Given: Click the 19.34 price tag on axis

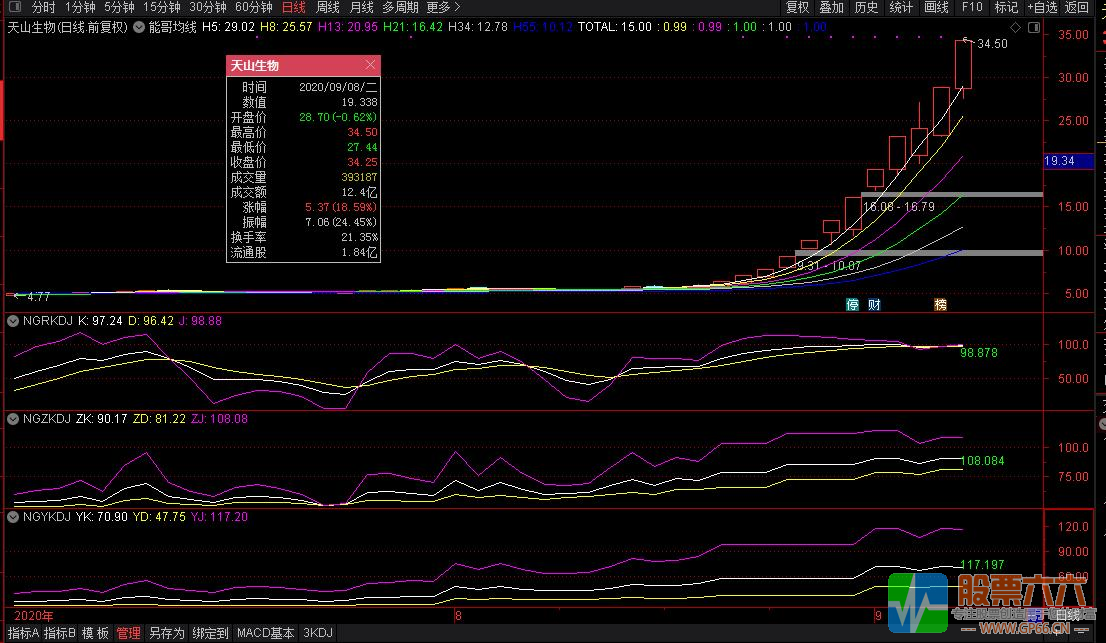Looking at the screenshot, I should click(1068, 161).
